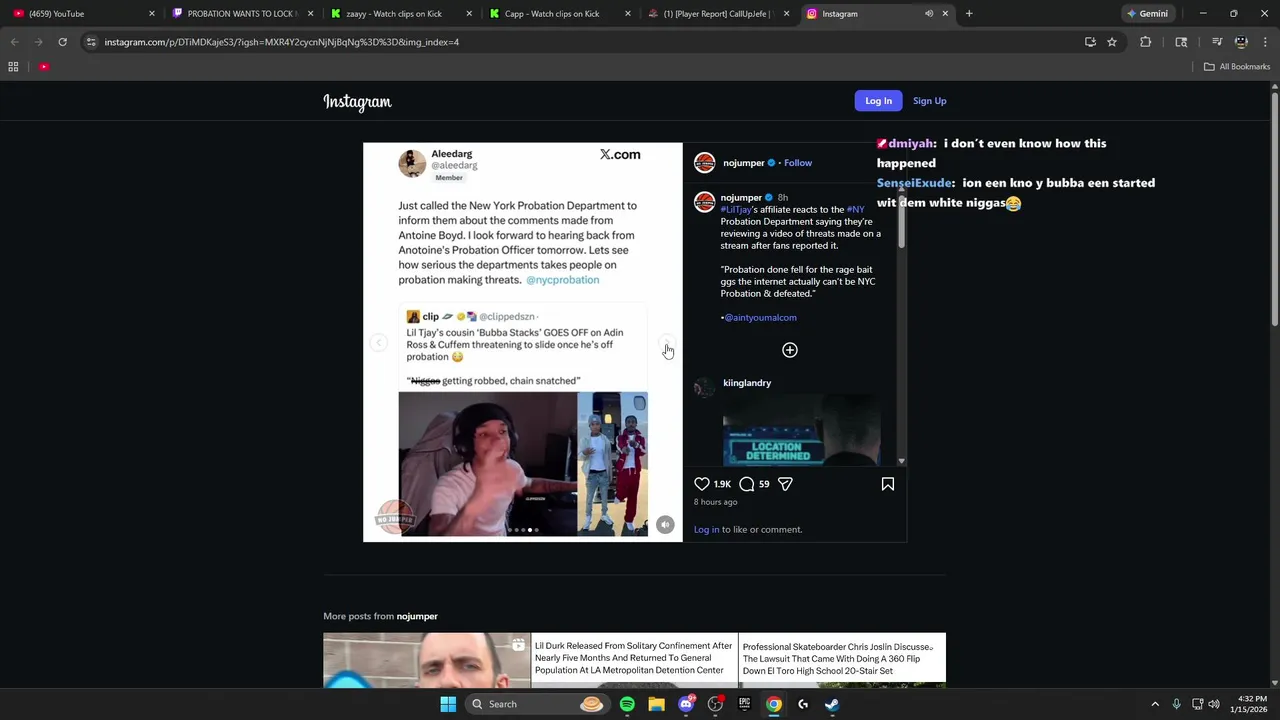1280x720 pixels.
Task: Click the address bar URL
Action: click(x=282, y=42)
